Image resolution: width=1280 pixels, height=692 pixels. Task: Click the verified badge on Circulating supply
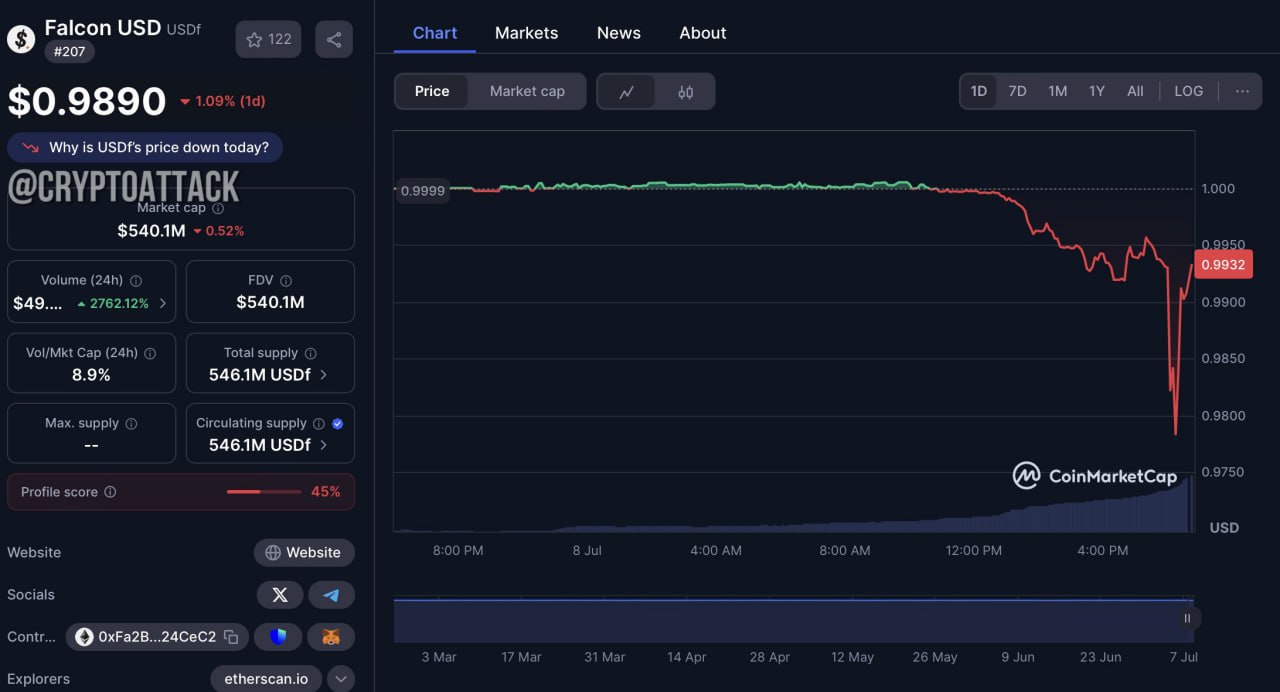[x=337, y=424]
